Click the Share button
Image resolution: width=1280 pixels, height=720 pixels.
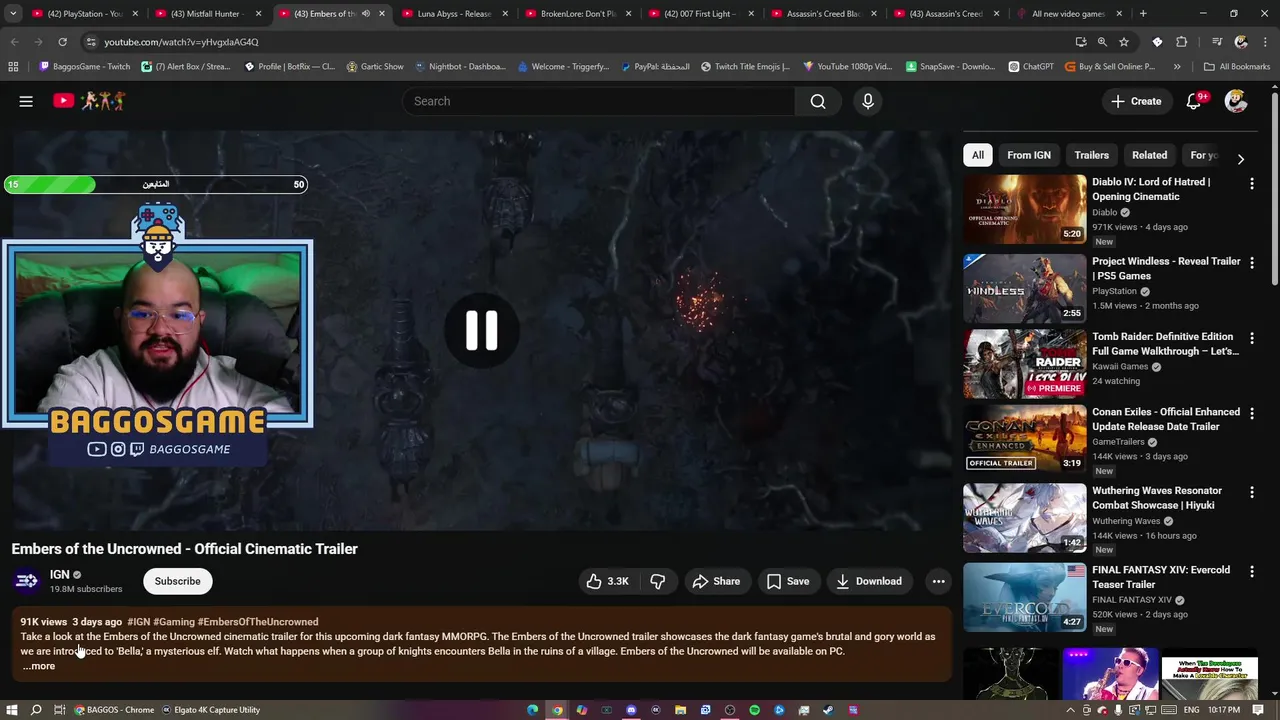pyautogui.click(x=716, y=581)
